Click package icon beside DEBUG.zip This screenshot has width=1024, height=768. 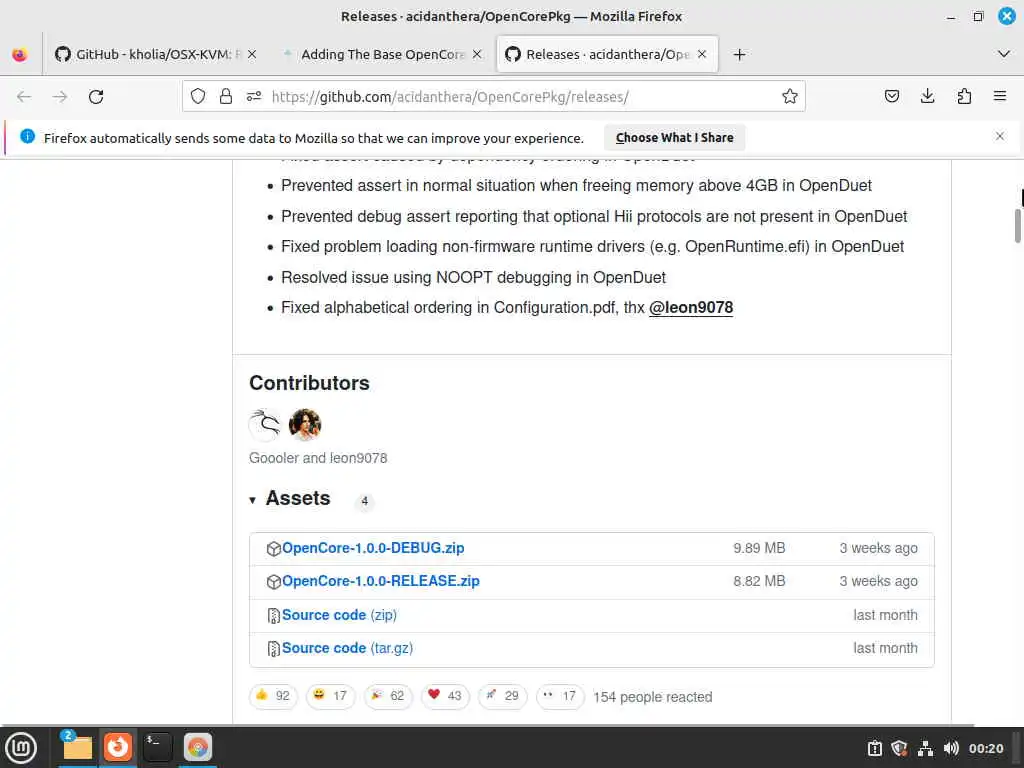[274, 549]
